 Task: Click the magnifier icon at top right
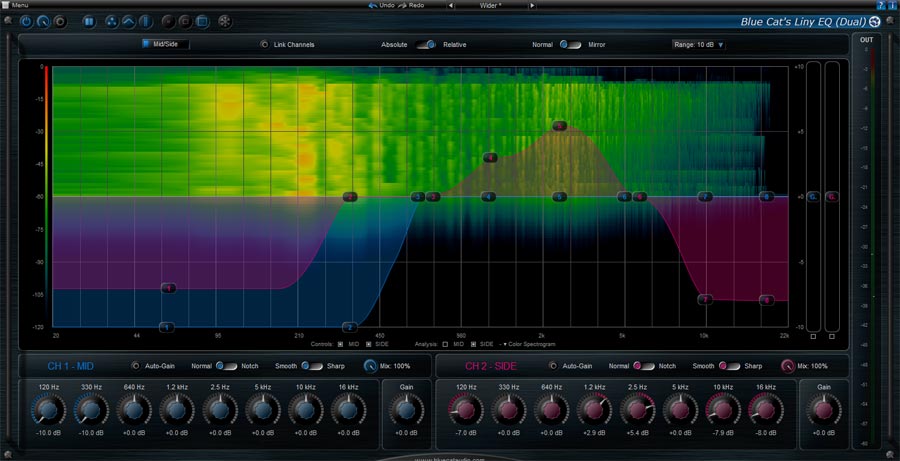coord(892,20)
